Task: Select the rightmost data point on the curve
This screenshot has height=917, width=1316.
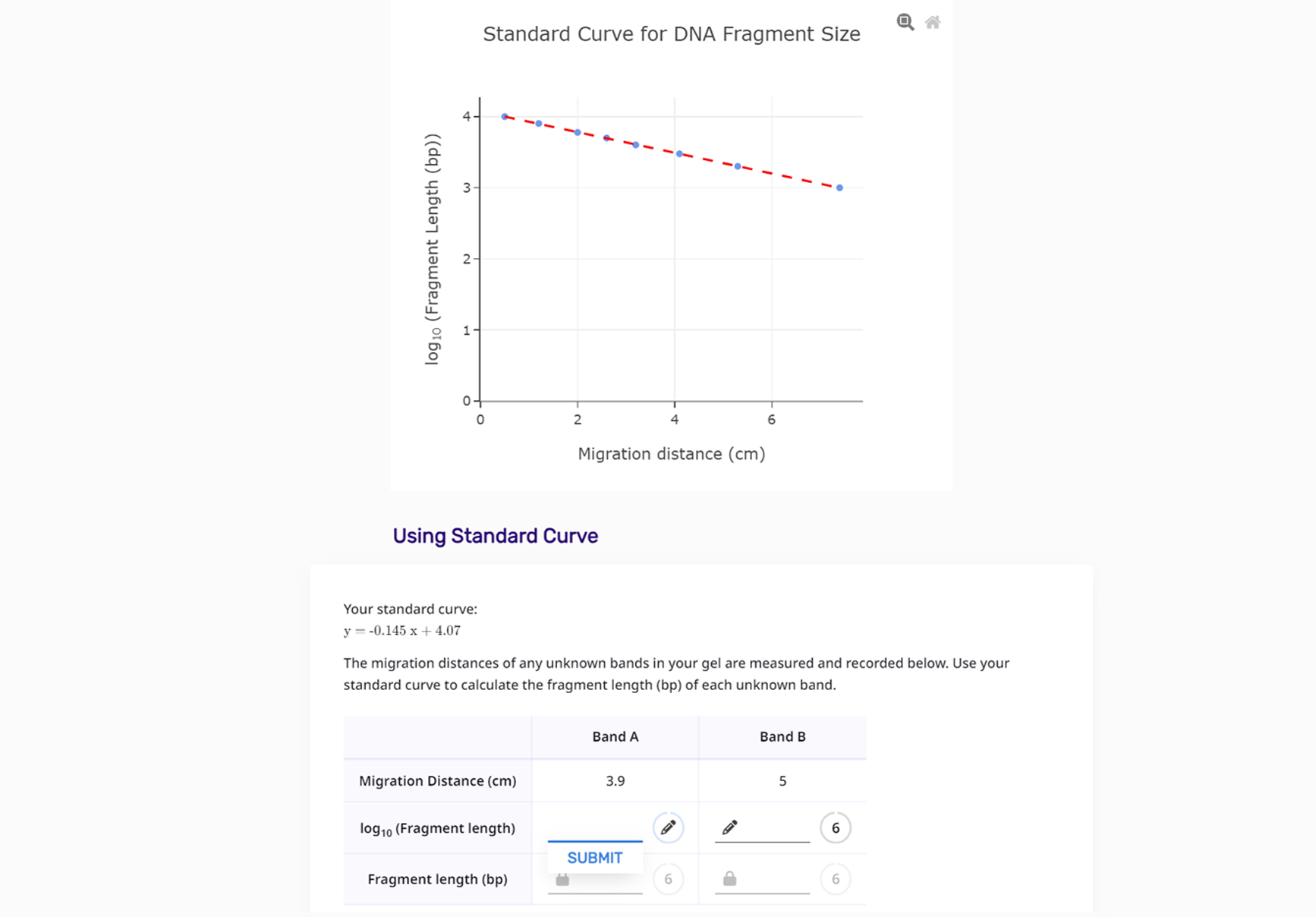Action: coord(839,187)
